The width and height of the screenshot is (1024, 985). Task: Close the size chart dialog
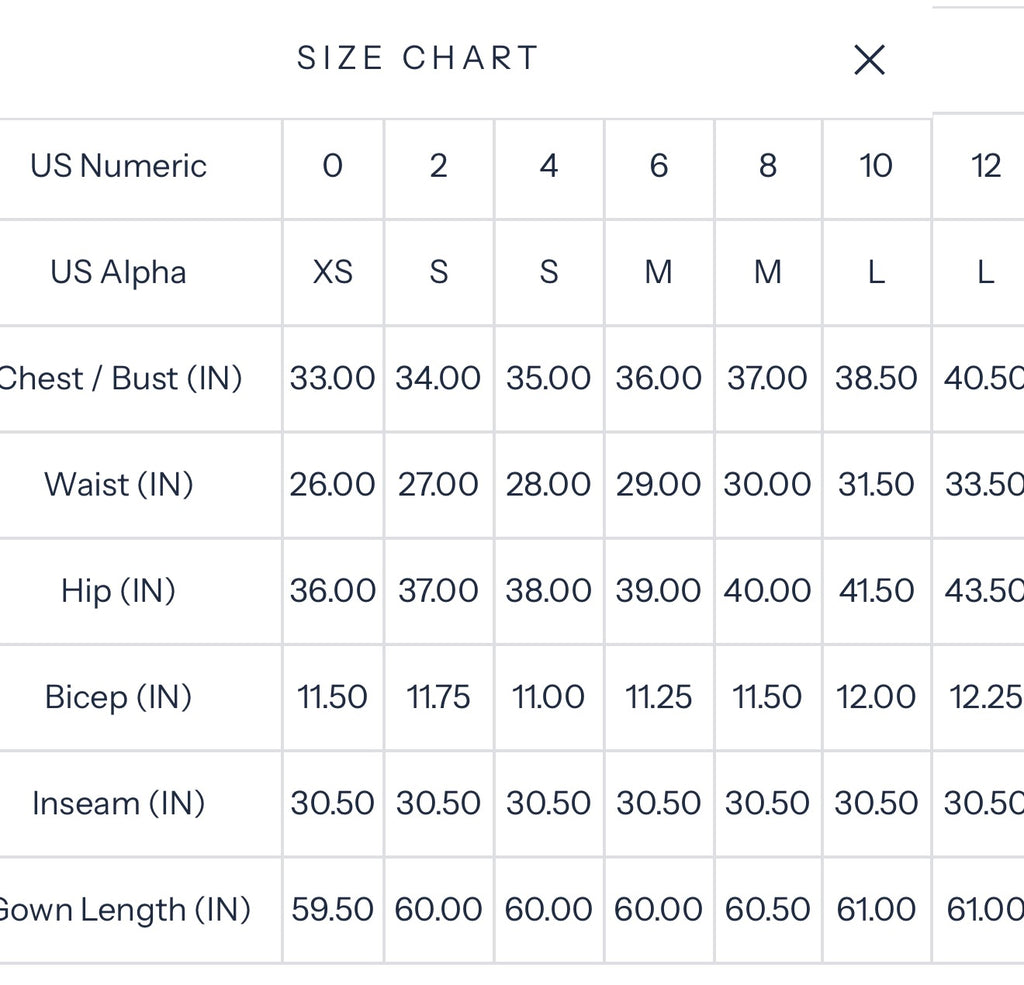tap(869, 60)
